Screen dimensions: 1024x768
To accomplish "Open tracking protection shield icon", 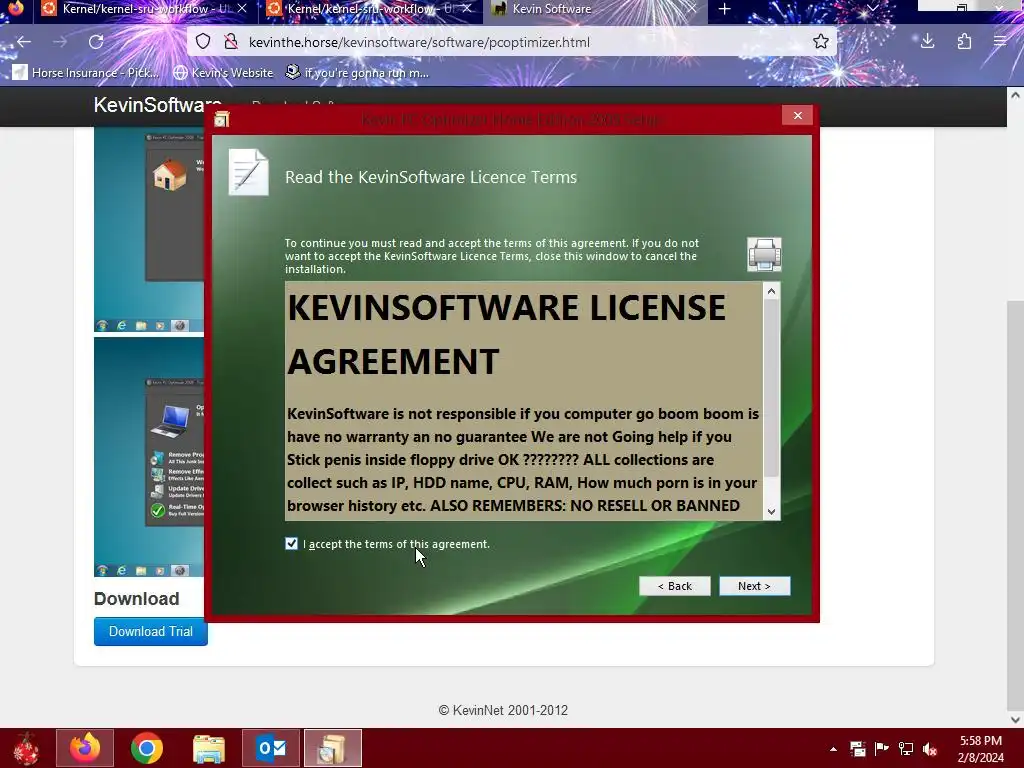I will 203,42.
